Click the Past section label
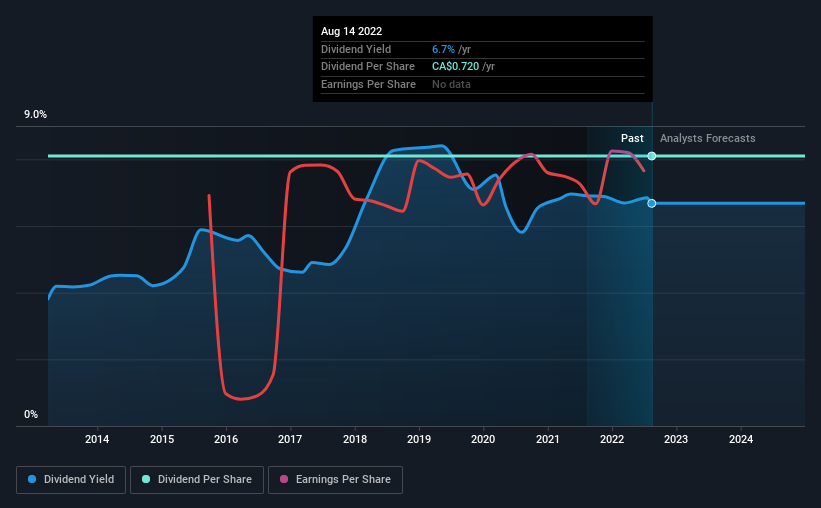This screenshot has width=821, height=508. point(632,138)
